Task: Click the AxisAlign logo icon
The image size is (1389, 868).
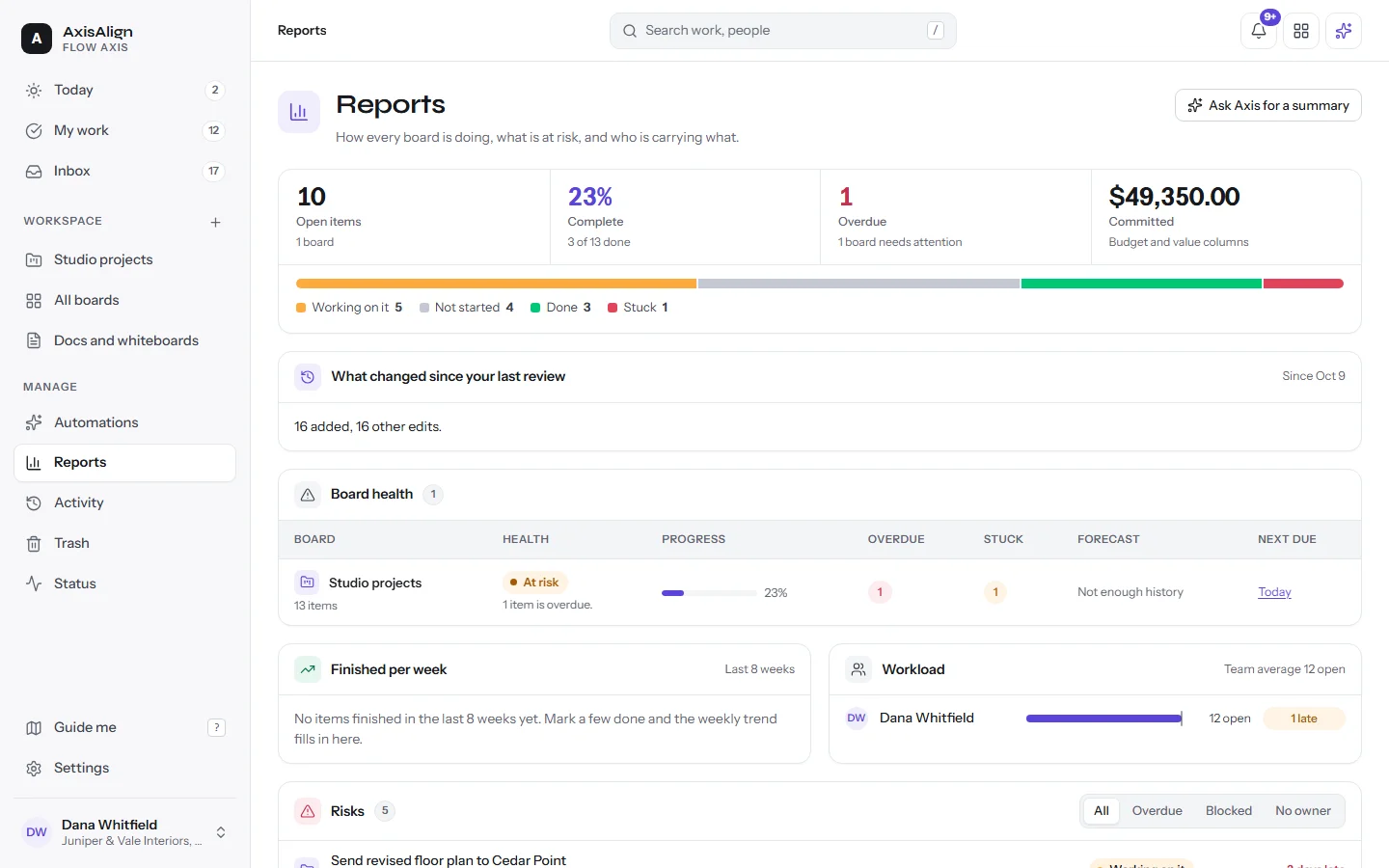Action: click(x=37, y=39)
